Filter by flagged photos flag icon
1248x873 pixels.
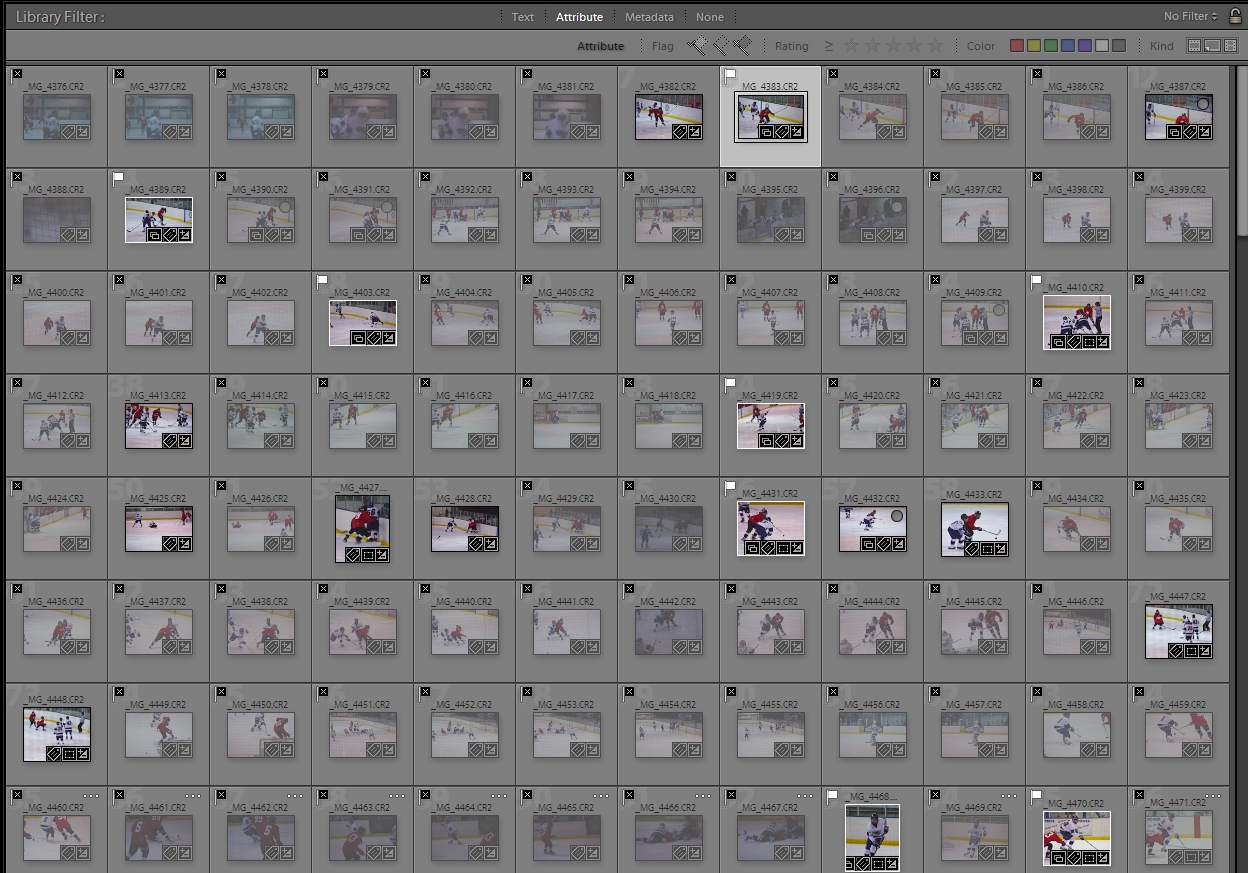pos(697,45)
